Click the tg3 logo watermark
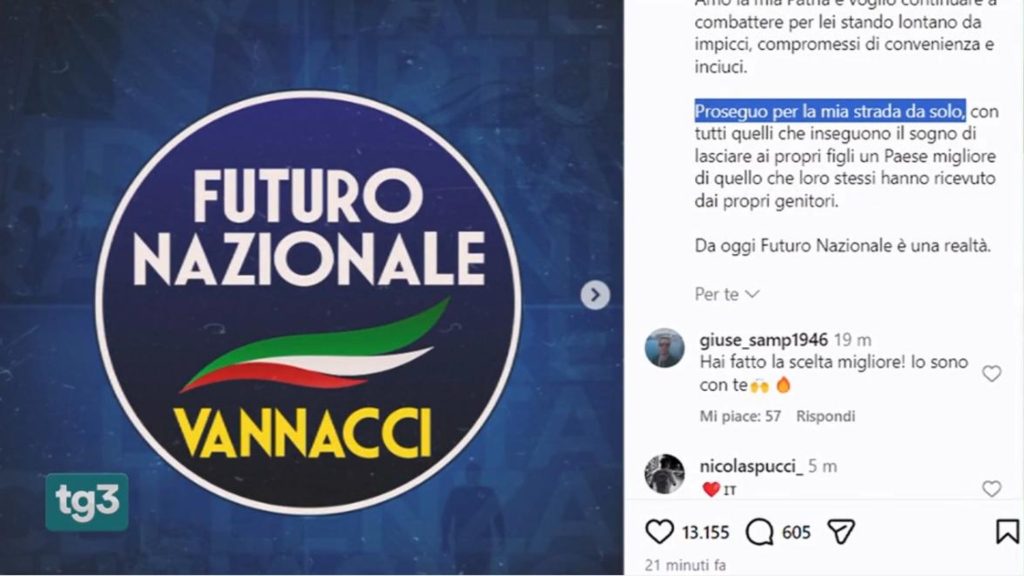The width and height of the screenshot is (1024, 576). click(87, 502)
